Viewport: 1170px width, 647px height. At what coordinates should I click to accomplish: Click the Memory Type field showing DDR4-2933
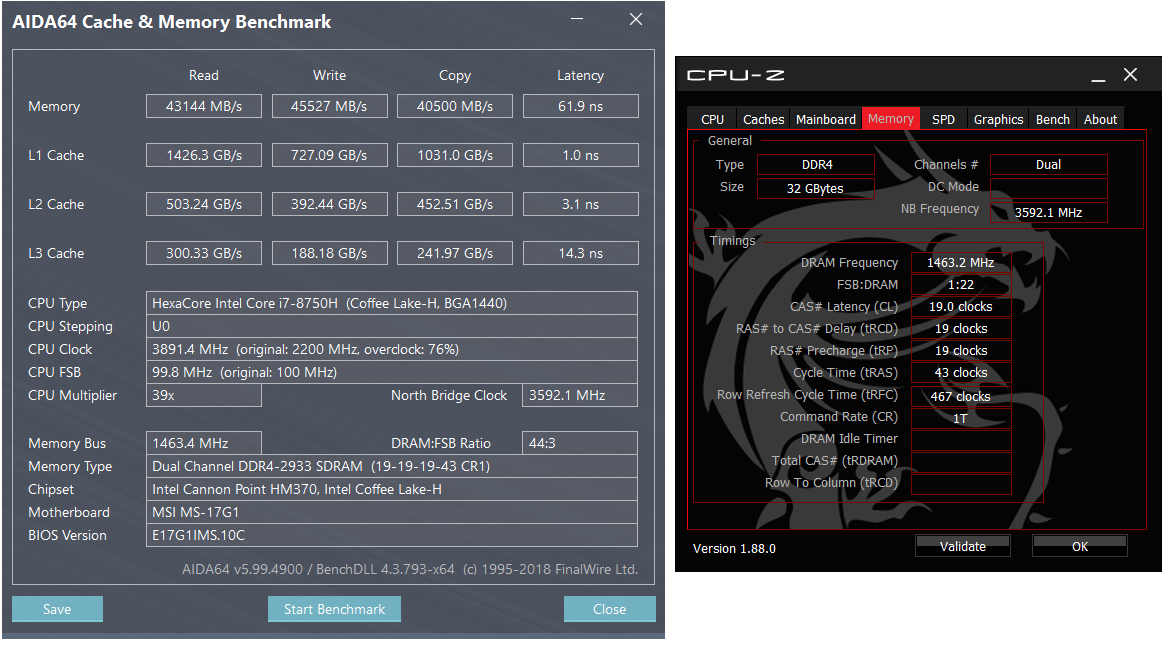coord(392,466)
